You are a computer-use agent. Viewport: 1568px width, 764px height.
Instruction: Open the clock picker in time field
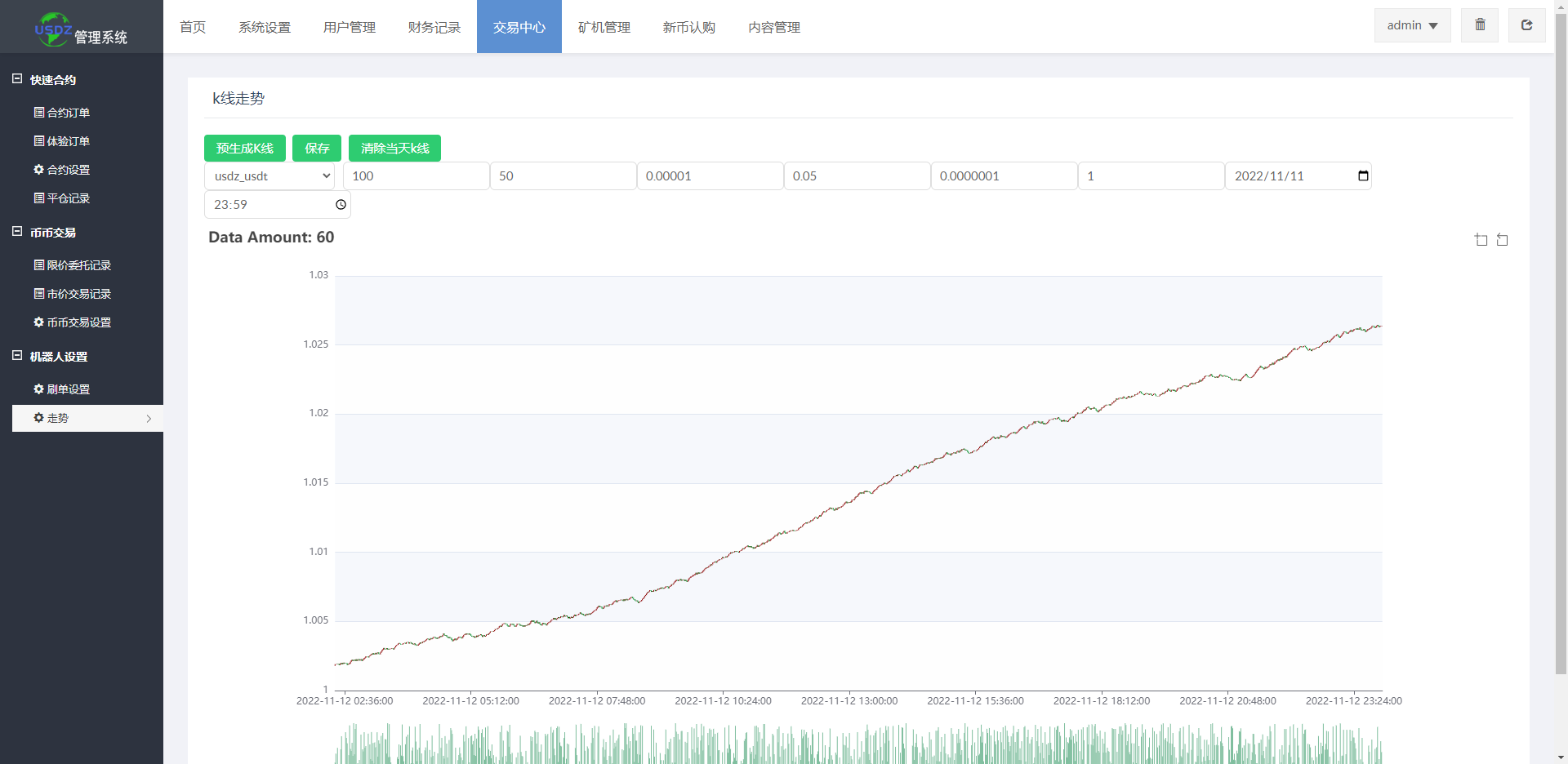click(x=341, y=205)
